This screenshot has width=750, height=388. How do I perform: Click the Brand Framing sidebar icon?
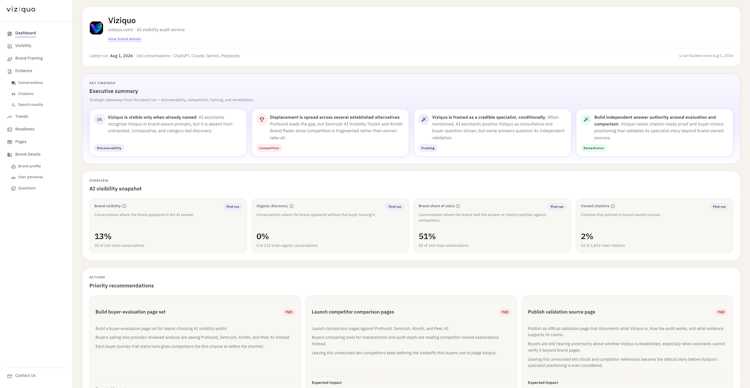click(x=10, y=58)
